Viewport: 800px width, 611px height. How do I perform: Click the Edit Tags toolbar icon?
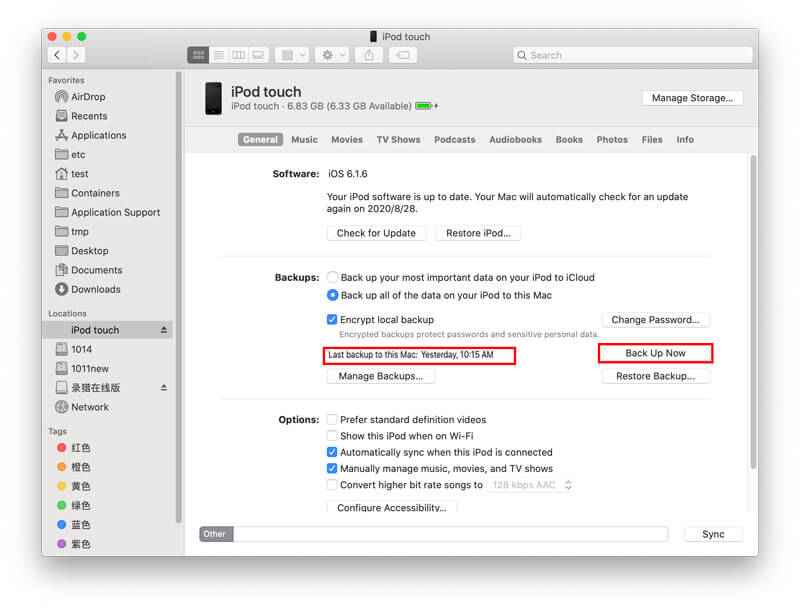[x=403, y=55]
